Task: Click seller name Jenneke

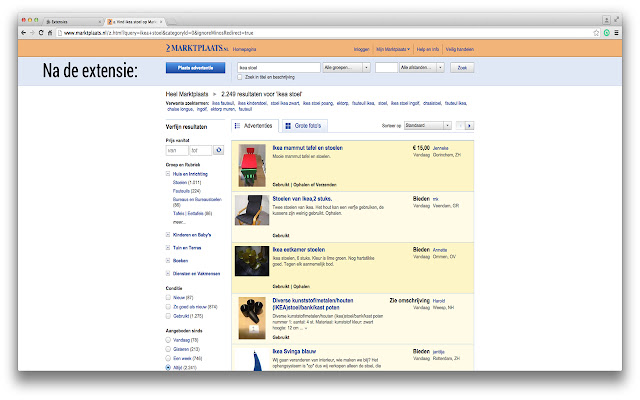Action: tap(440, 148)
